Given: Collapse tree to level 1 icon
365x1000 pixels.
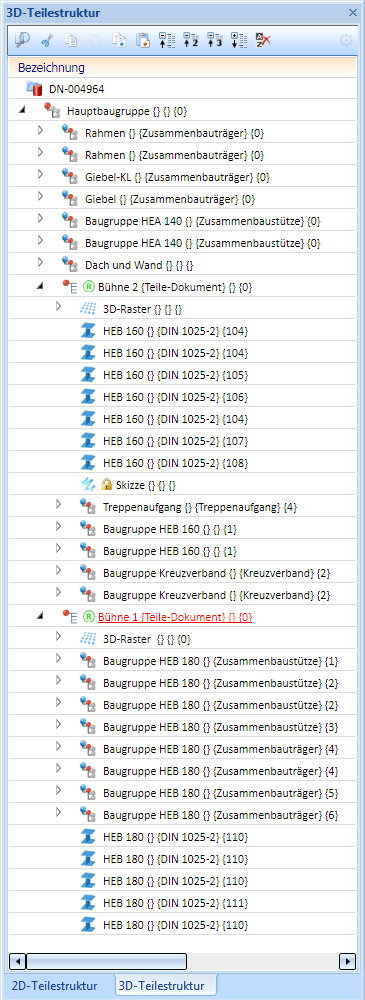Looking at the screenshot, I should 167,41.
